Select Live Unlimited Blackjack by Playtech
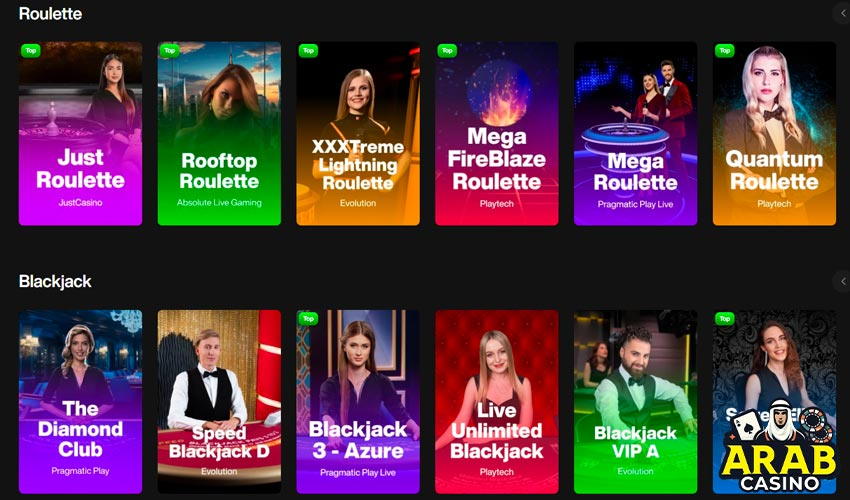Viewport: 850px width, 500px height. (497, 402)
